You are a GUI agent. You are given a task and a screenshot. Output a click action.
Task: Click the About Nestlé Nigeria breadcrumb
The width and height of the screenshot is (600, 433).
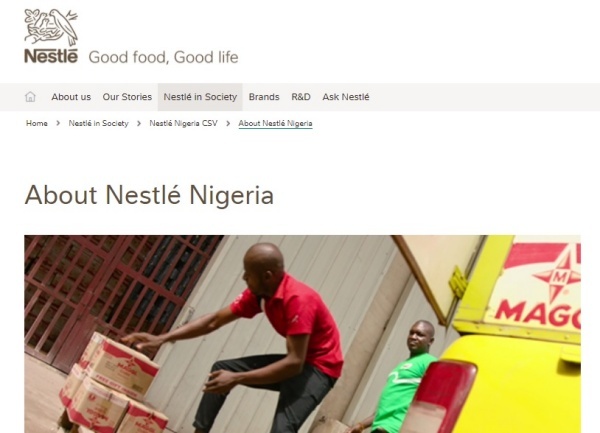[x=276, y=124]
